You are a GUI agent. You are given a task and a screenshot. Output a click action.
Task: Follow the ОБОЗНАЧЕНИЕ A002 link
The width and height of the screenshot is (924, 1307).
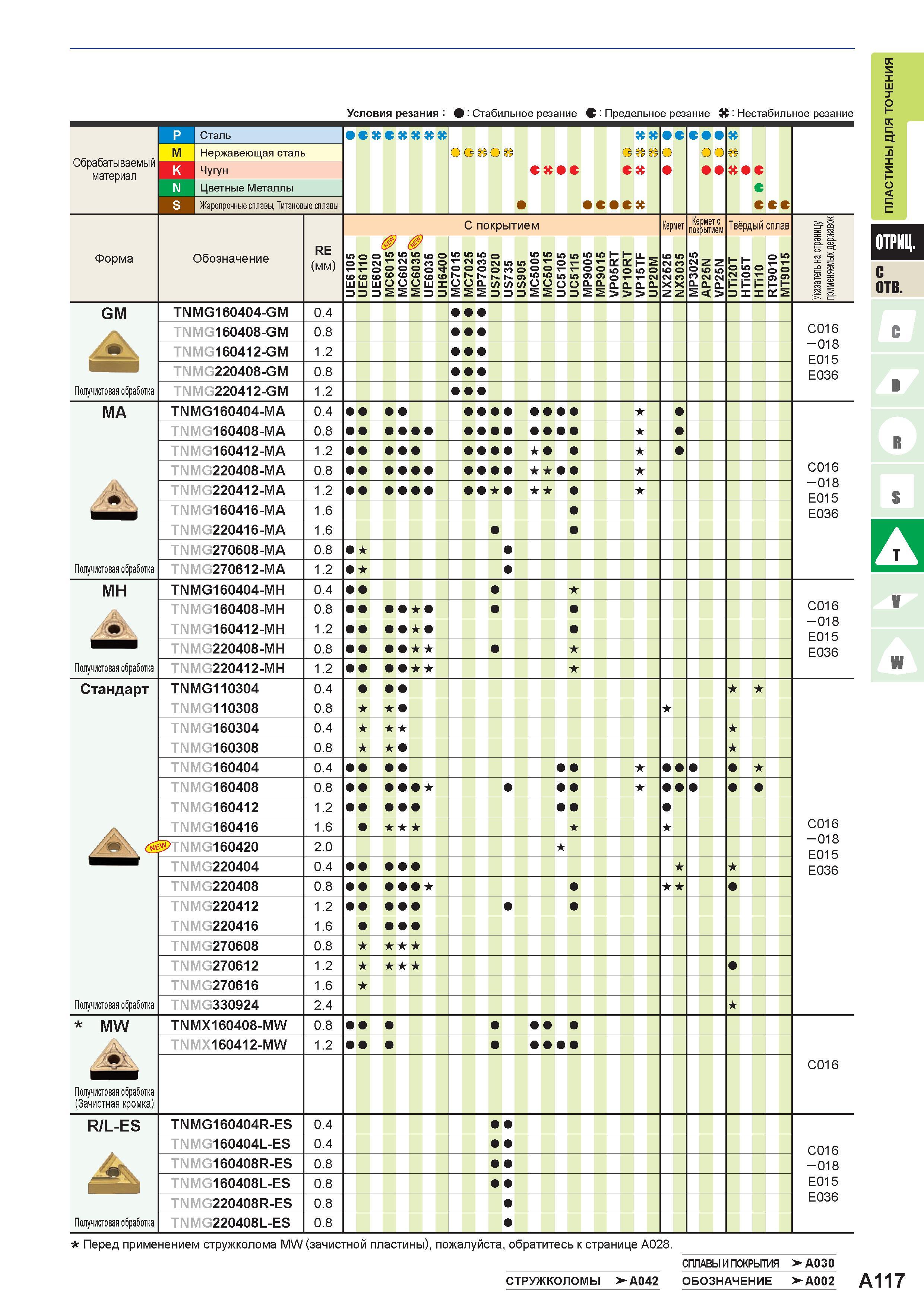[x=758, y=1281]
